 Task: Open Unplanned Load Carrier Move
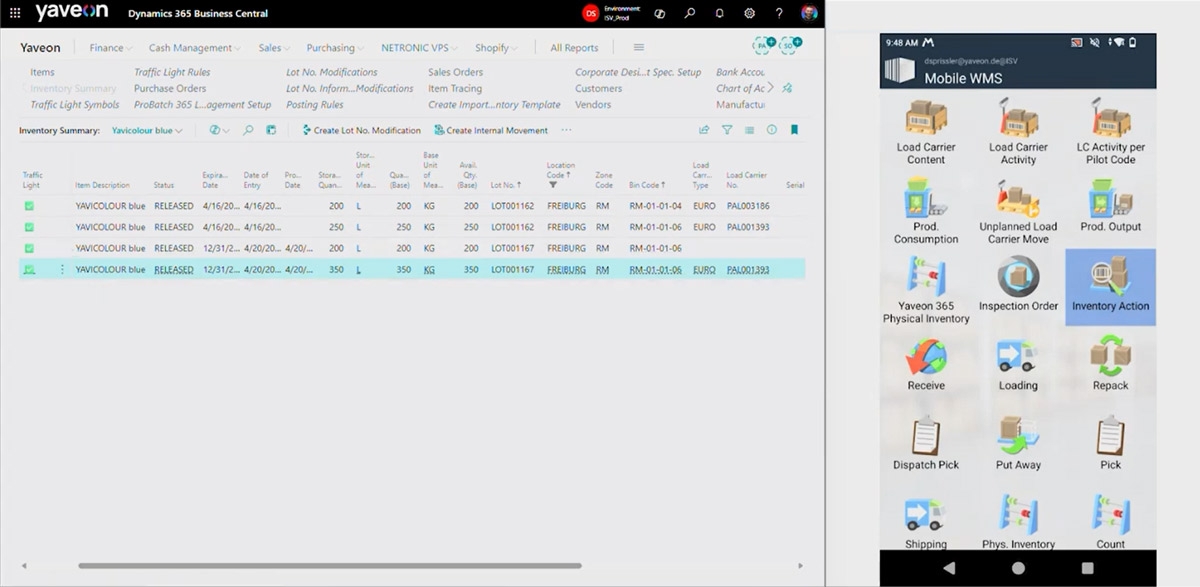[1018, 211]
